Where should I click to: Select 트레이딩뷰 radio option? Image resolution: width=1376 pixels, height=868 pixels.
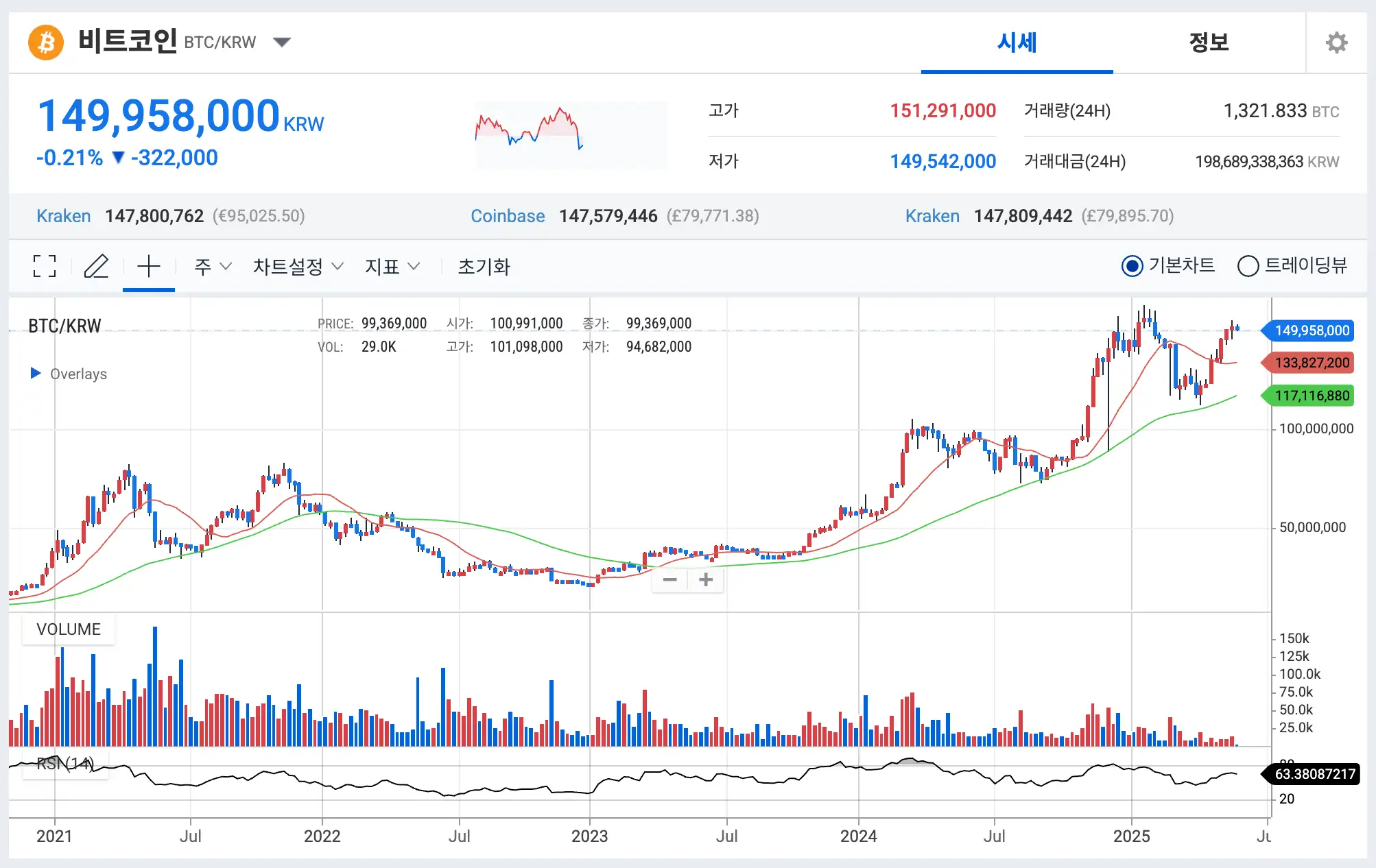pyautogui.click(x=1248, y=266)
